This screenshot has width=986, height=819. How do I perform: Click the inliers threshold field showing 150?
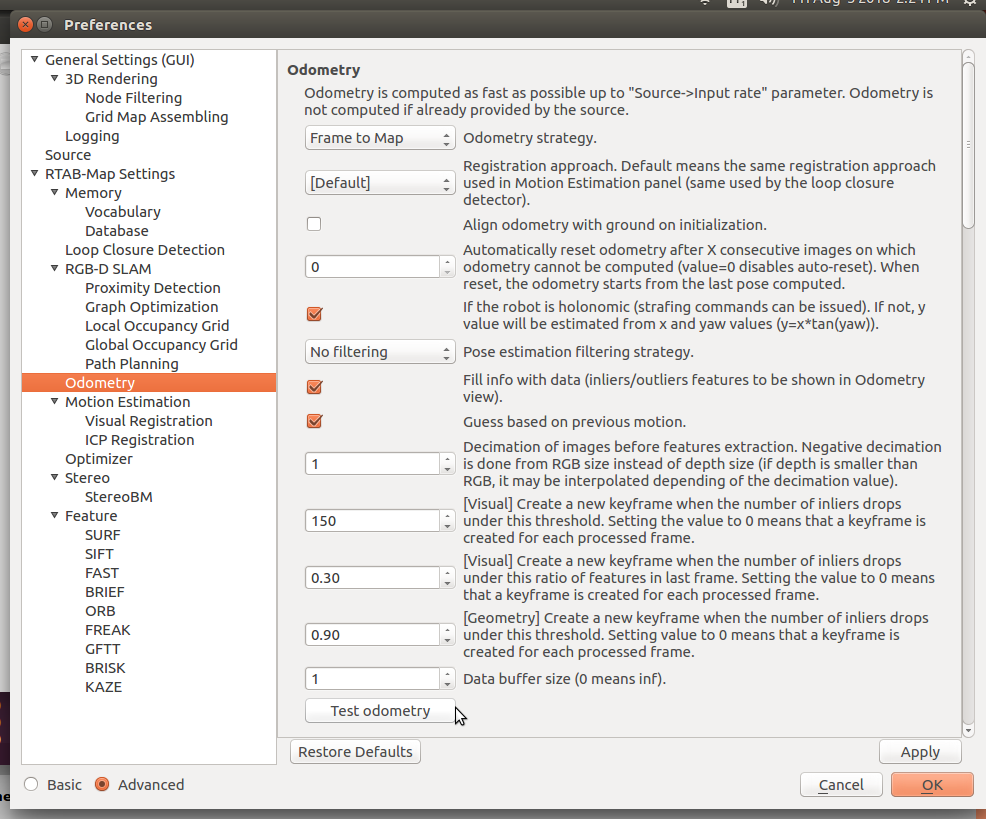(x=372, y=520)
